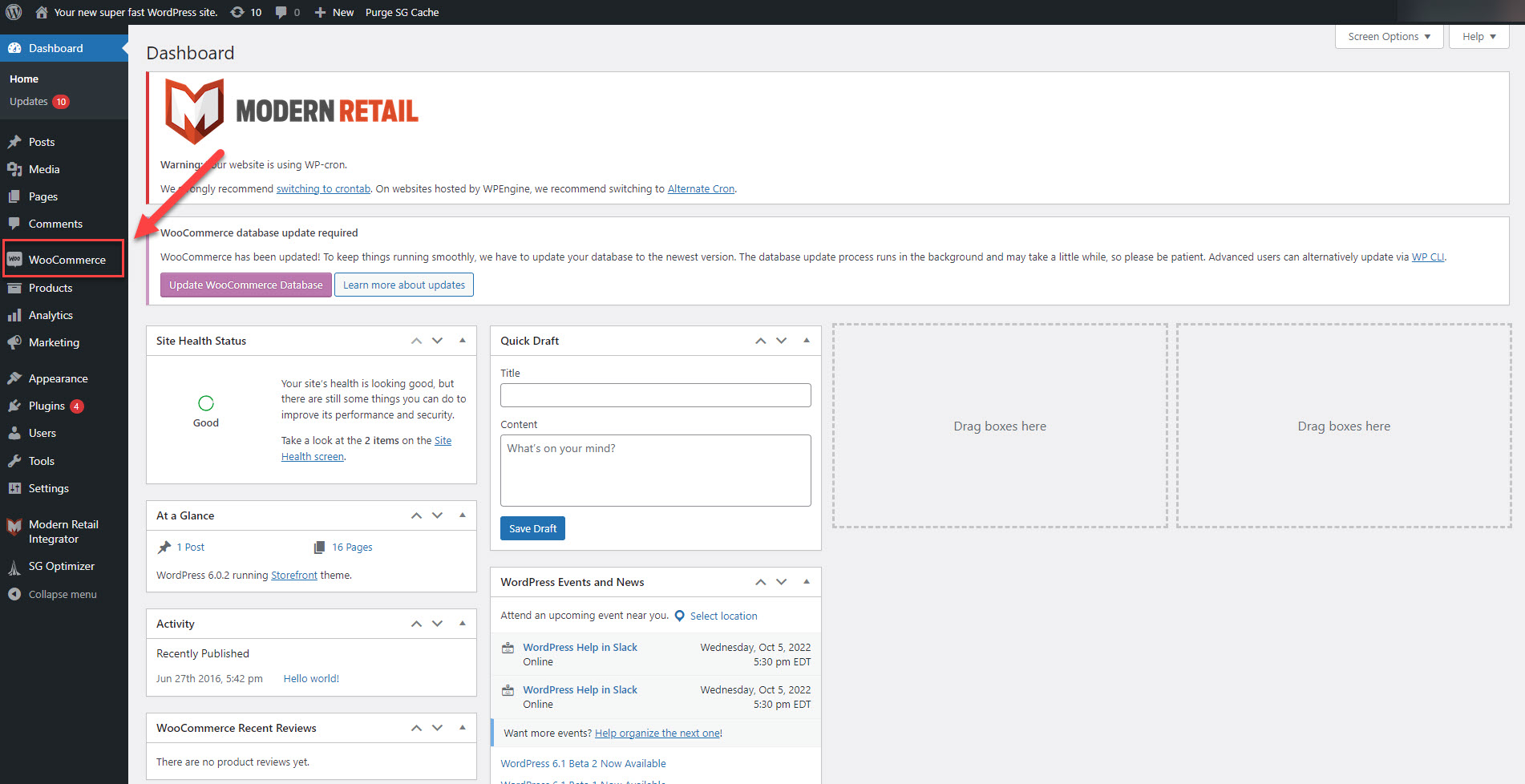Open the Help dropdown
Image resolution: width=1525 pixels, height=784 pixels.
point(1478,37)
